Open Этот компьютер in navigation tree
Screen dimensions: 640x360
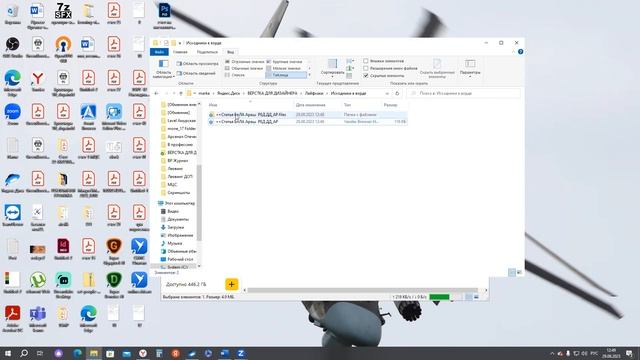(176, 203)
